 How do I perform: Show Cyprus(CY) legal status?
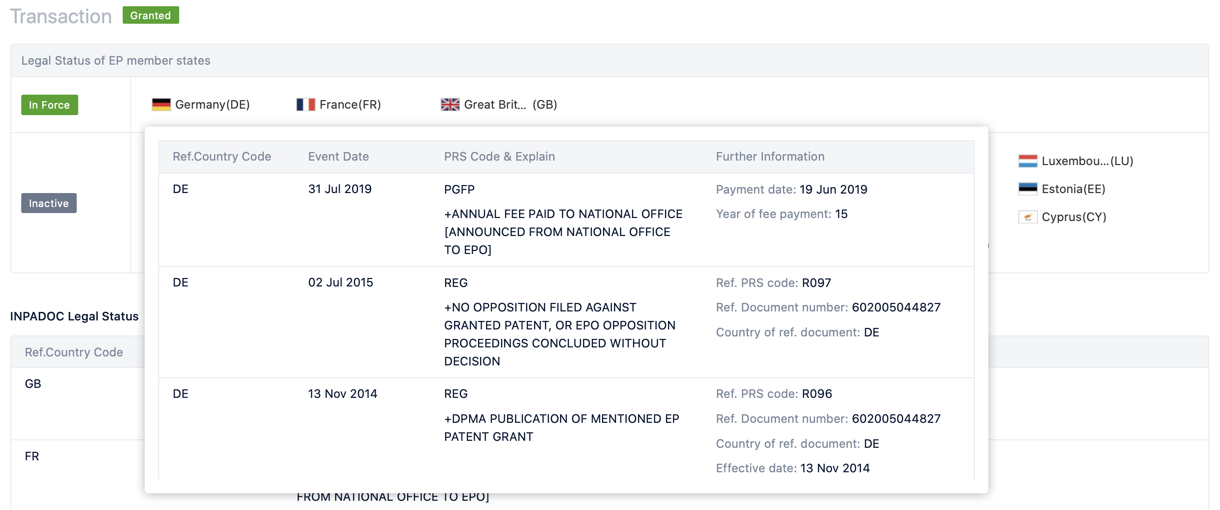(x=1074, y=217)
